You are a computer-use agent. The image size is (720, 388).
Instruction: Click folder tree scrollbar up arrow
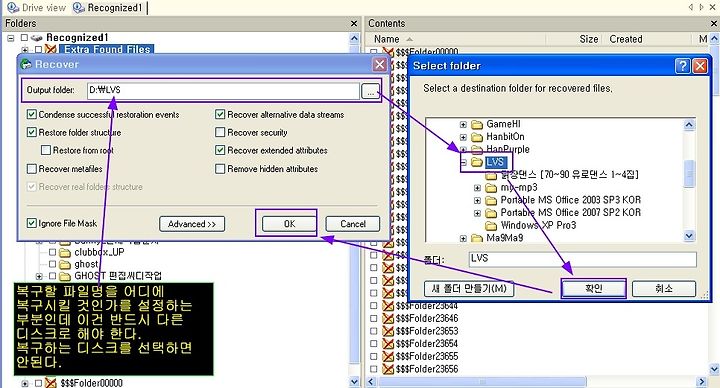point(689,124)
